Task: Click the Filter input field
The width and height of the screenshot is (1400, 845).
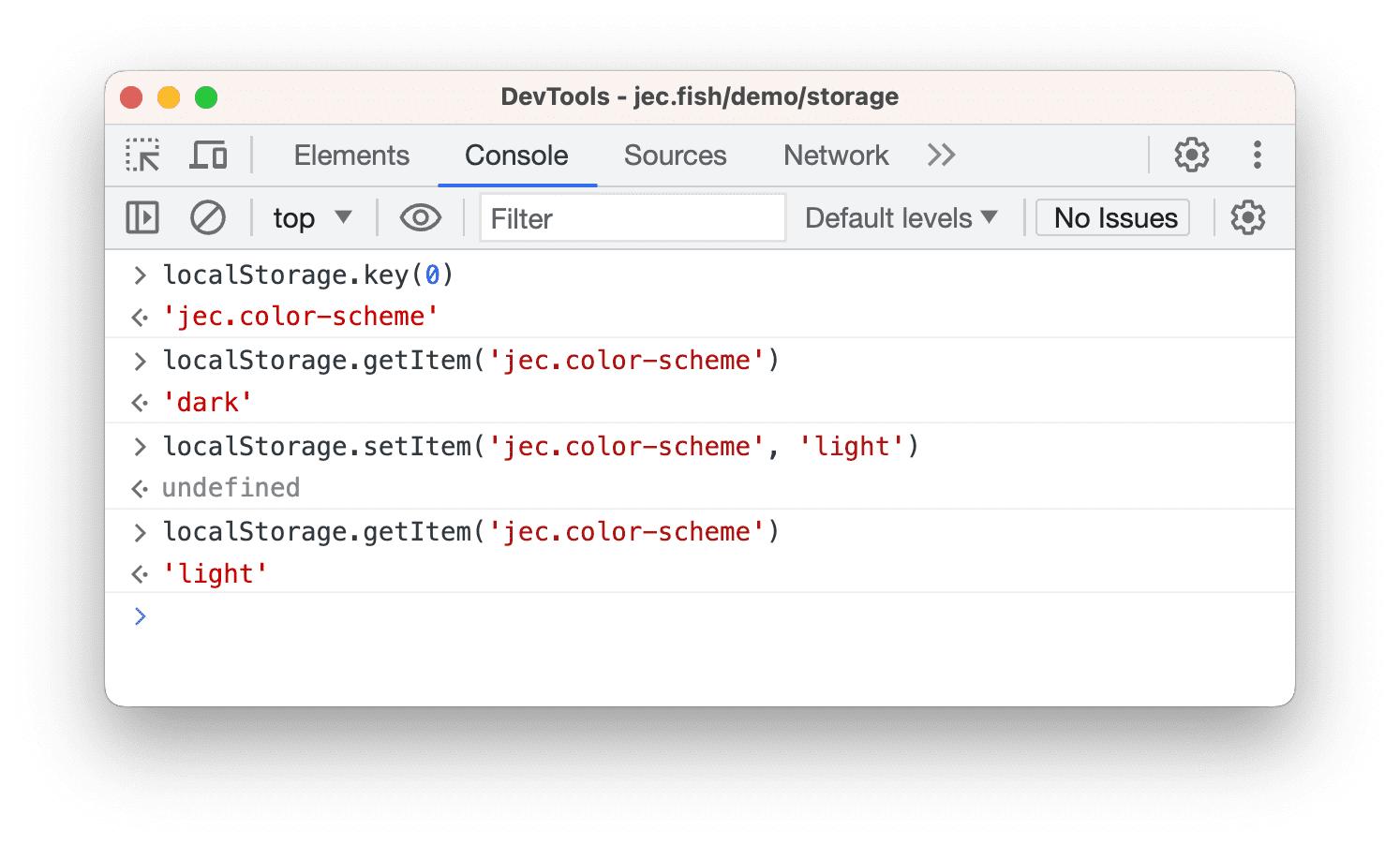Action: coord(632,217)
